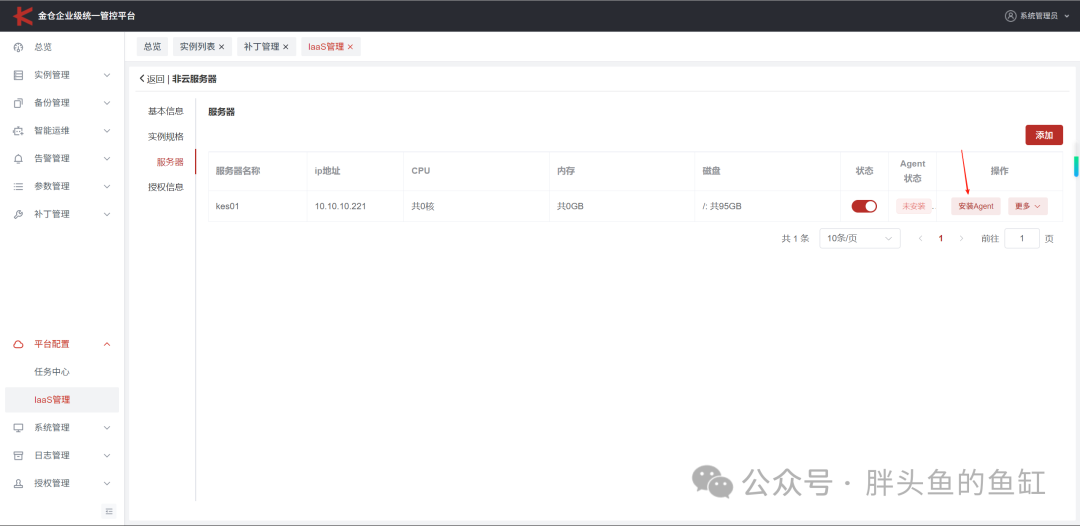The image size is (1080, 526).
Task: Expand the 告警管理 menu chevron
Action: coord(107,158)
